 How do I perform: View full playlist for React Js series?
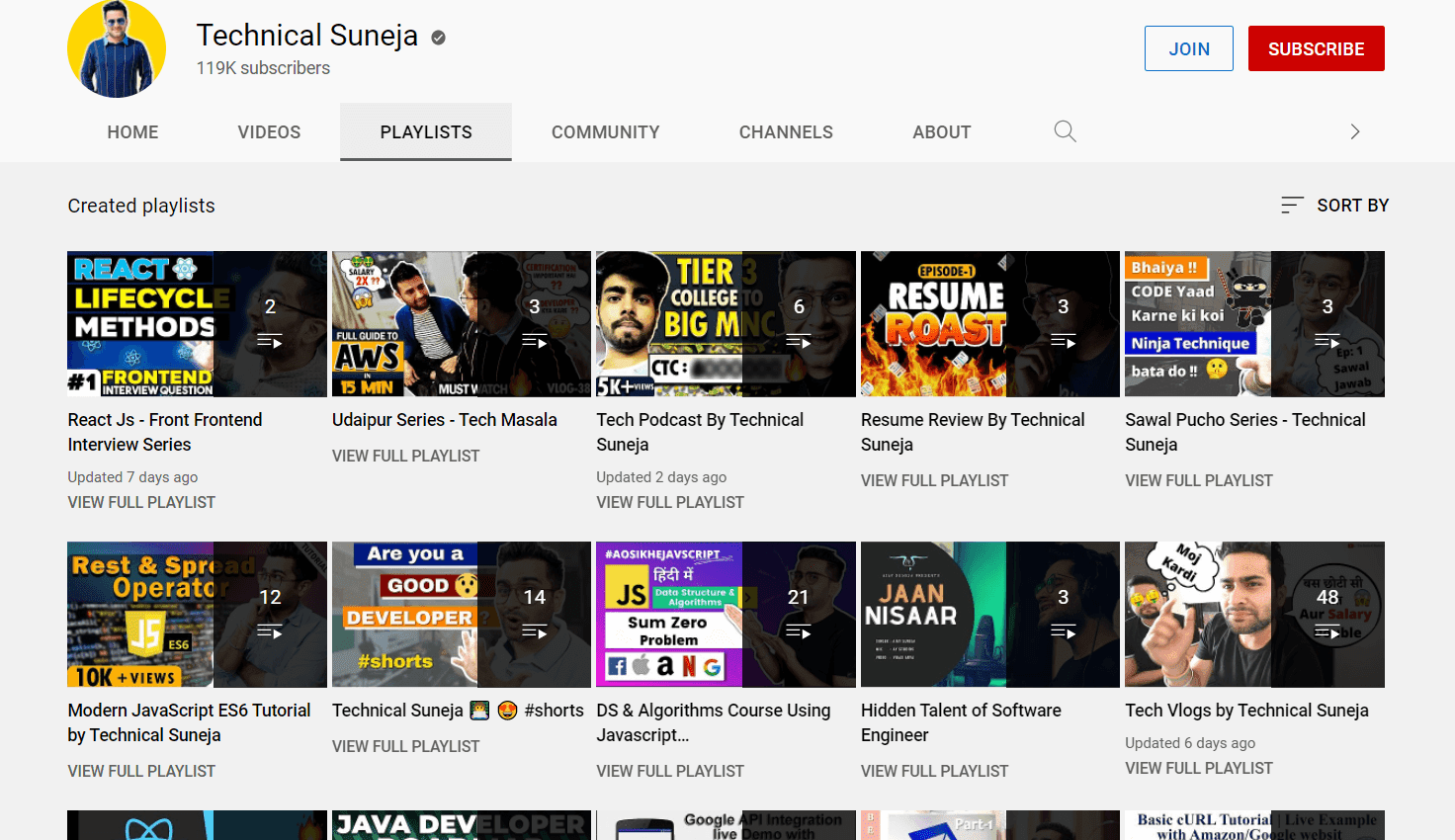(x=141, y=502)
